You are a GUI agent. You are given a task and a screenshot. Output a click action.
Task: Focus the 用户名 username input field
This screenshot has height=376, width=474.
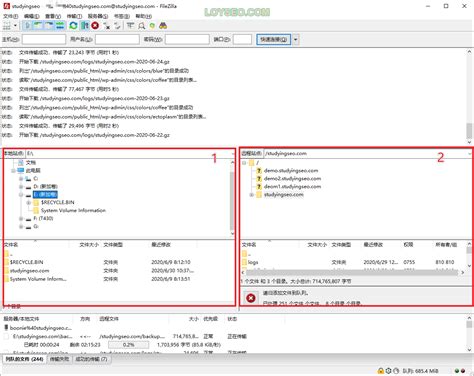click(x=117, y=39)
